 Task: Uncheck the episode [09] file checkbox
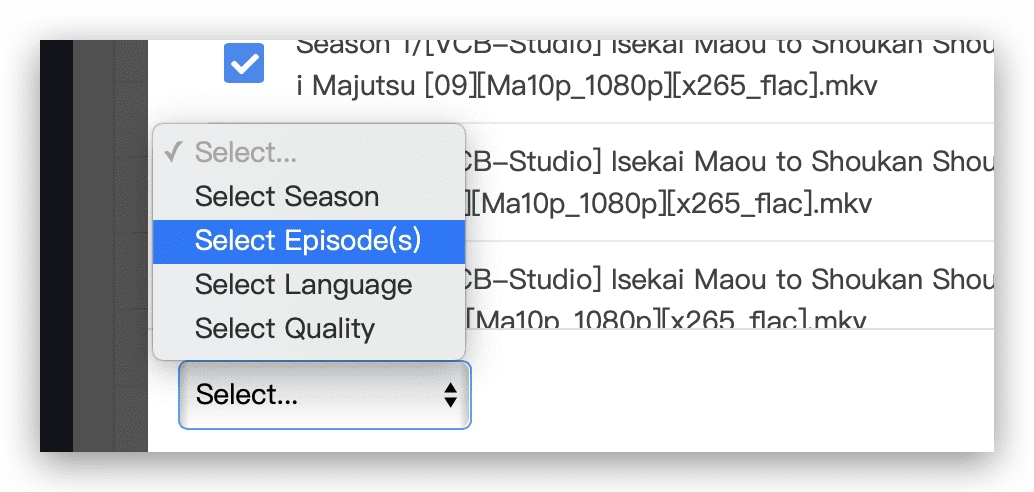tap(244, 63)
